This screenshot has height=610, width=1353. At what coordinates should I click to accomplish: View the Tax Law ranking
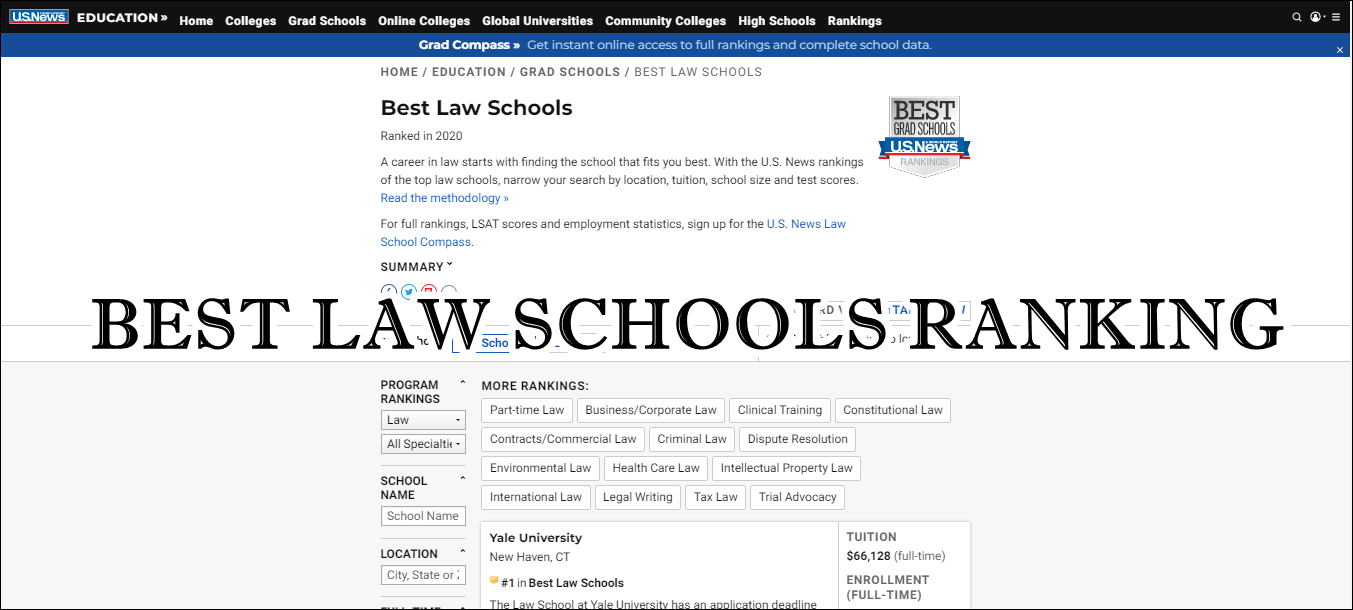click(715, 497)
